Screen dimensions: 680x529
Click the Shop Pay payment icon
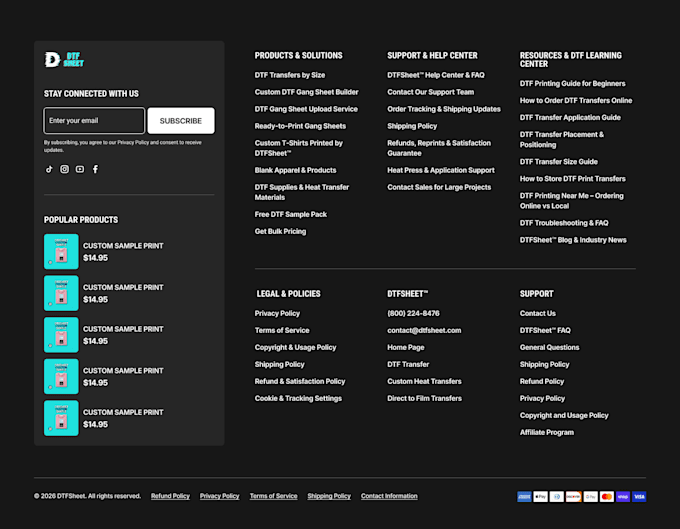(623, 496)
